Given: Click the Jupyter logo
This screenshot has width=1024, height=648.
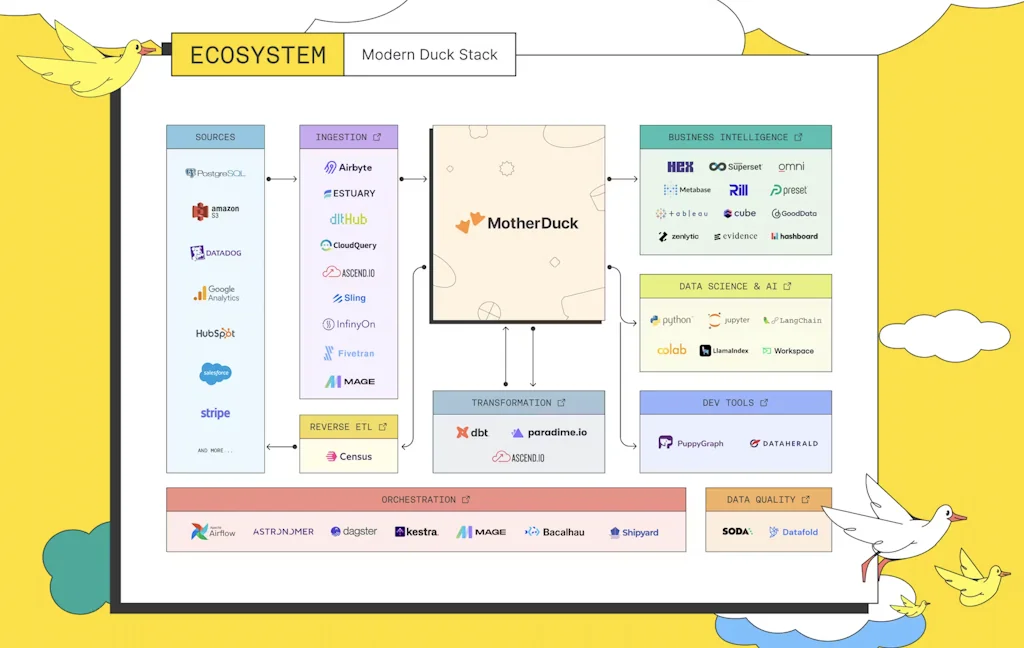Looking at the screenshot, I should tap(728, 320).
